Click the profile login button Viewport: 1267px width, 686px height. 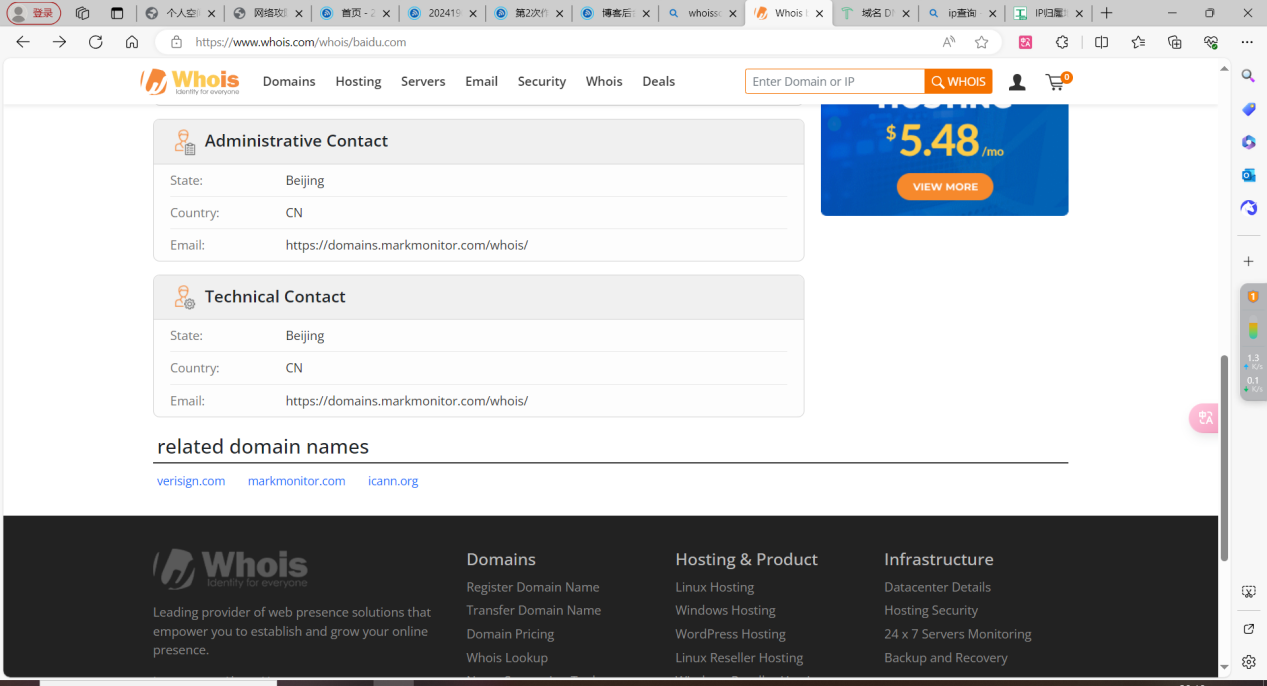coord(34,13)
